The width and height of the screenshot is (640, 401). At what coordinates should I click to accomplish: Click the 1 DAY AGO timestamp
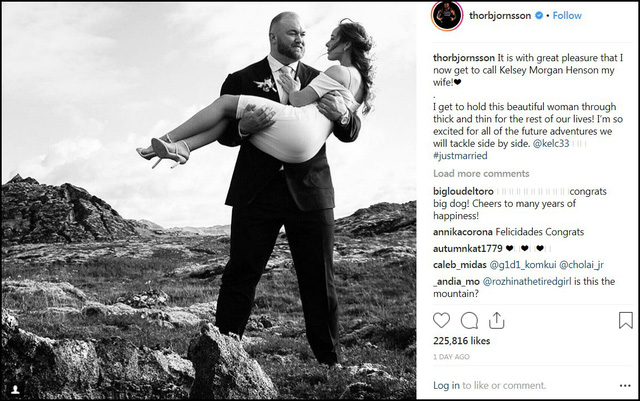[x=451, y=357]
